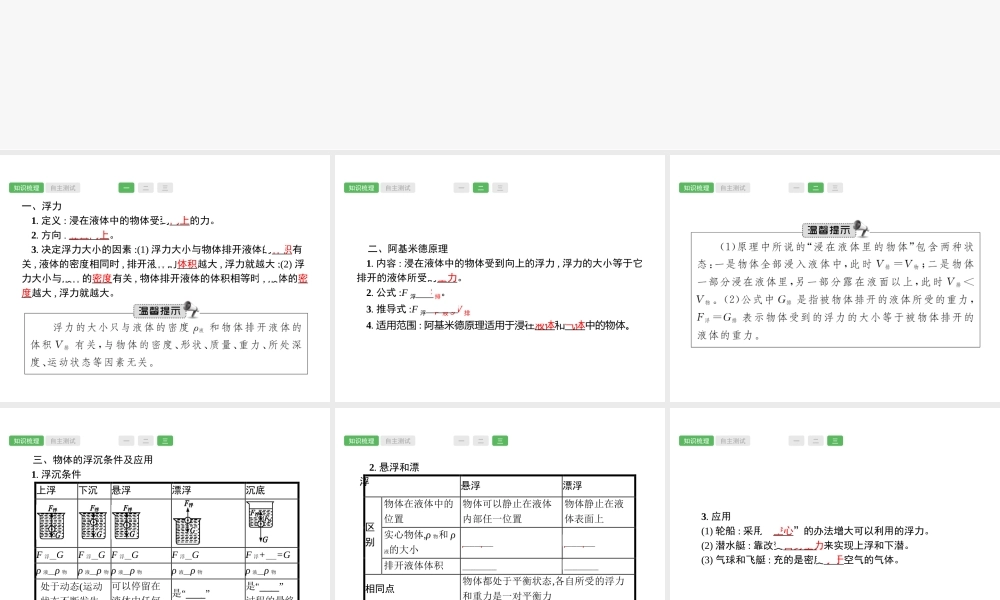Screen dimensions: 1000x600
Task: Open 自主测试 tab on the top-right tip slide
Action: 733,188
